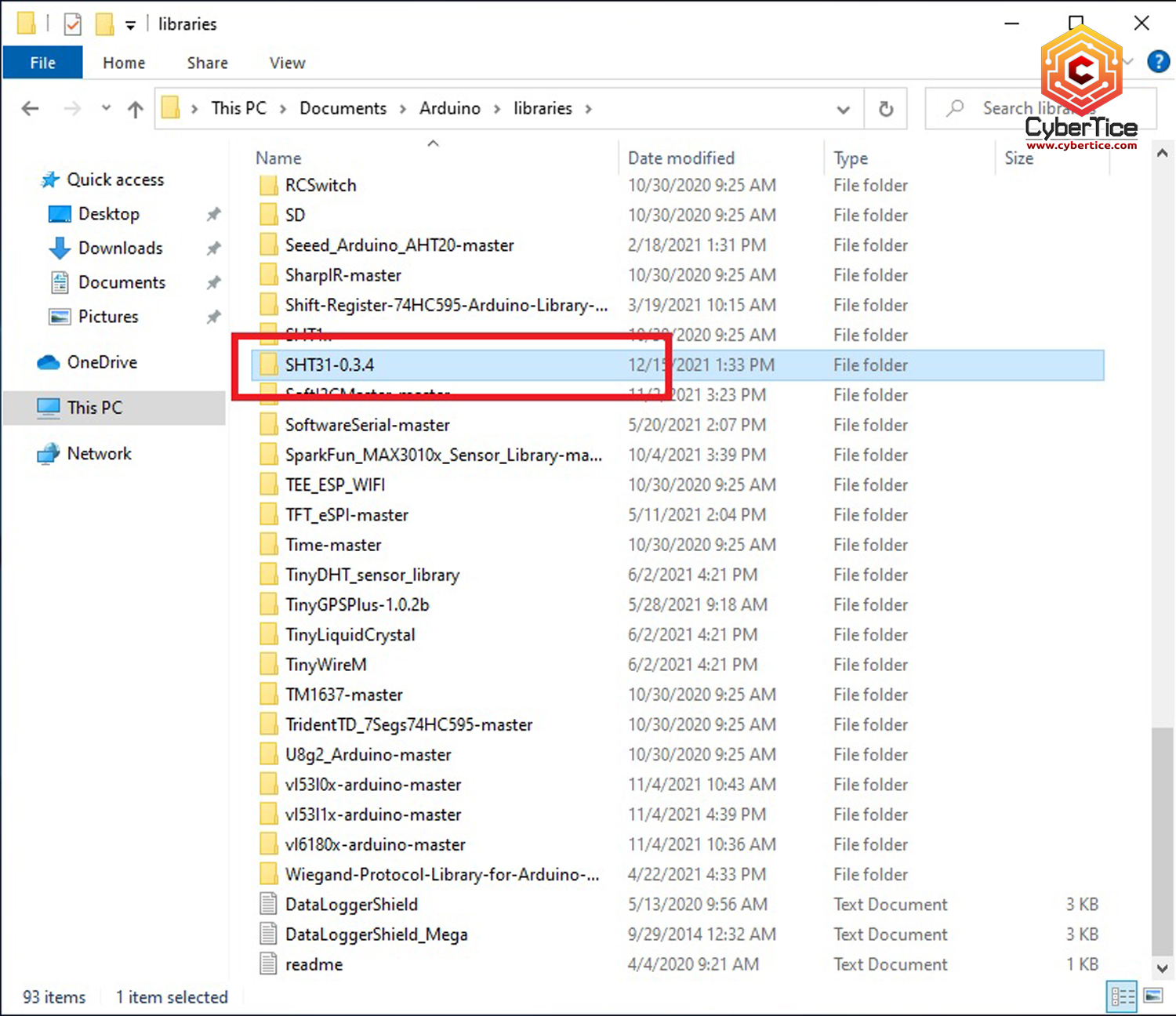
Task: Select Downloads in Quick access
Action: [x=120, y=249]
